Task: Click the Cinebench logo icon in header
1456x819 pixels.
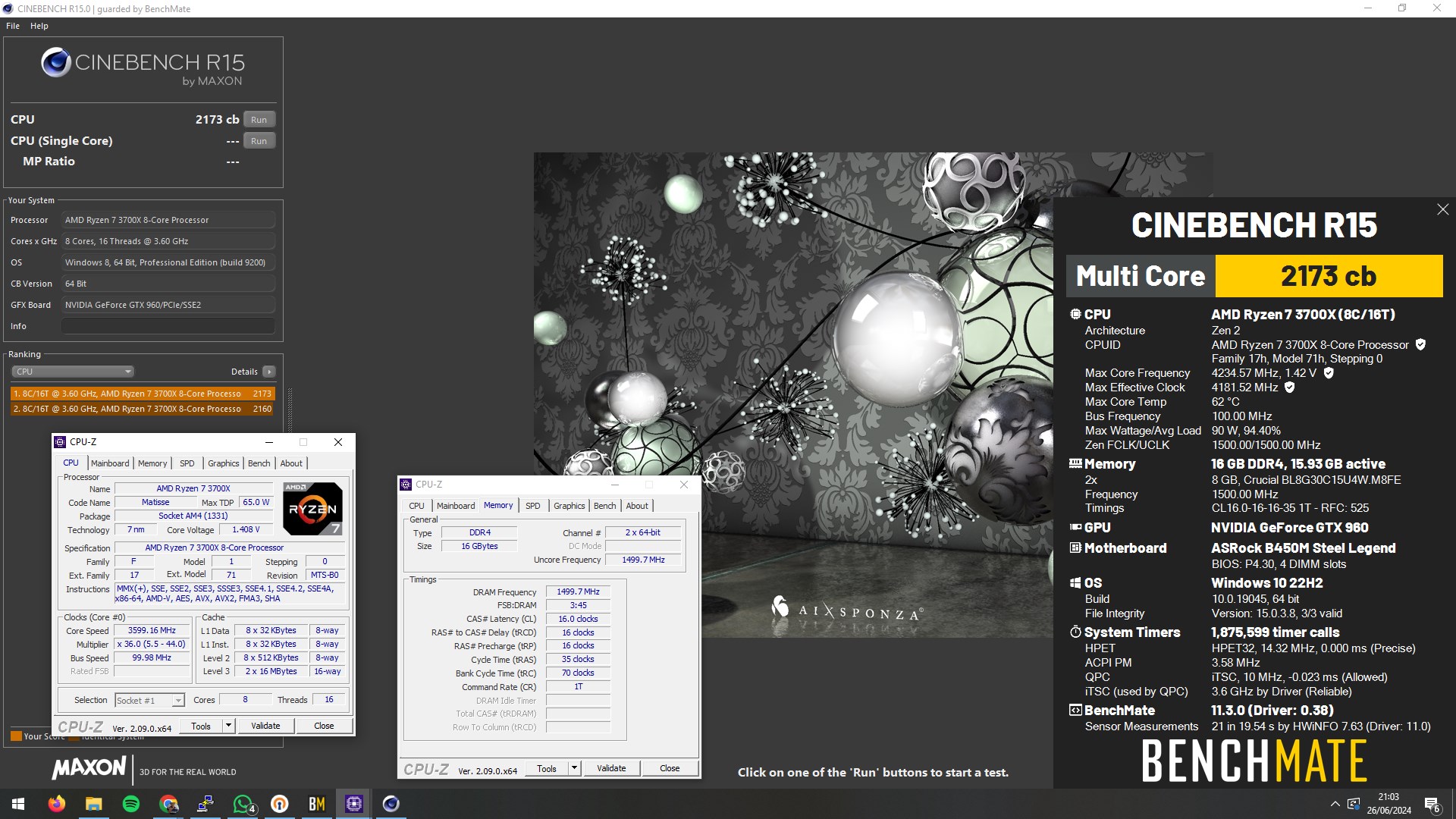Action: 55,63
